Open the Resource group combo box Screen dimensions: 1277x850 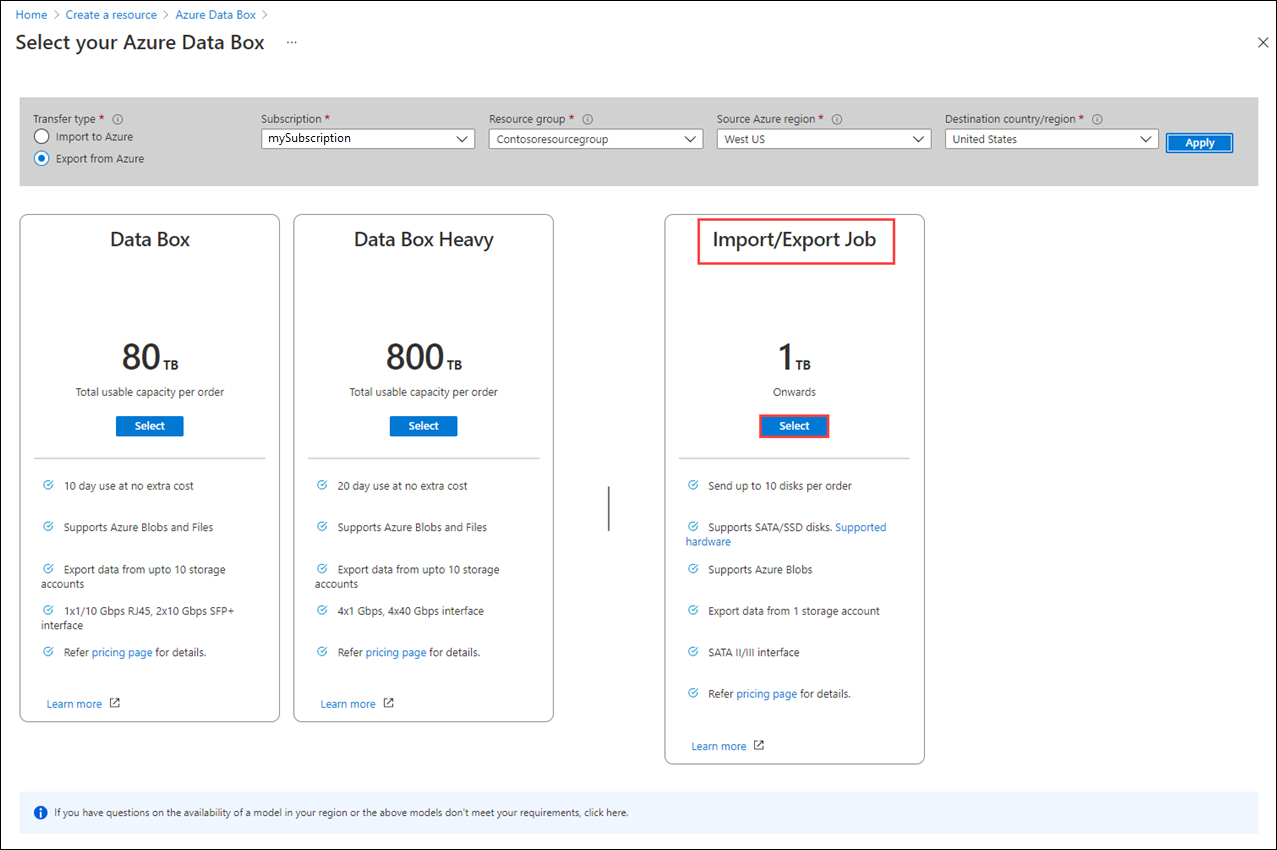click(595, 138)
